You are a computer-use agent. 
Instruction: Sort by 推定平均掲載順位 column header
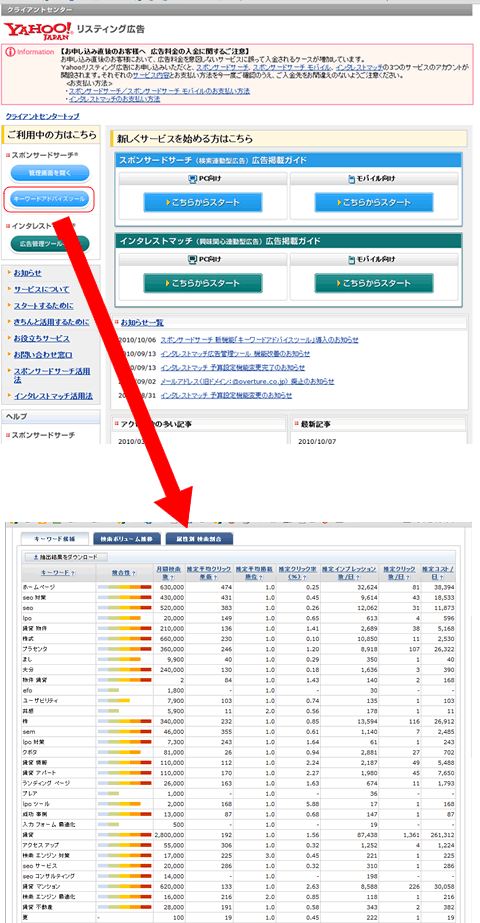pos(255,573)
